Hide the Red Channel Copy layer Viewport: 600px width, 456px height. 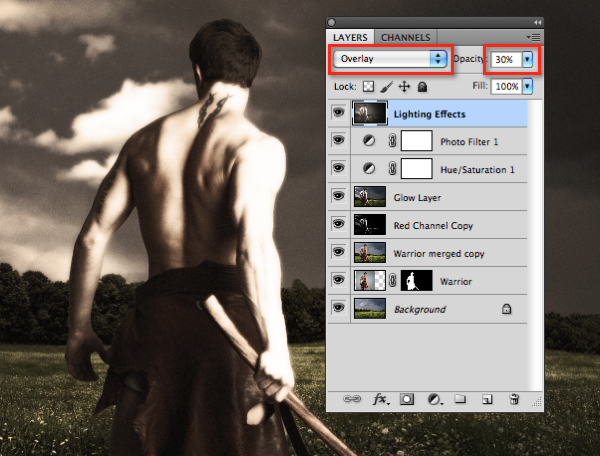pyautogui.click(x=339, y=224)
